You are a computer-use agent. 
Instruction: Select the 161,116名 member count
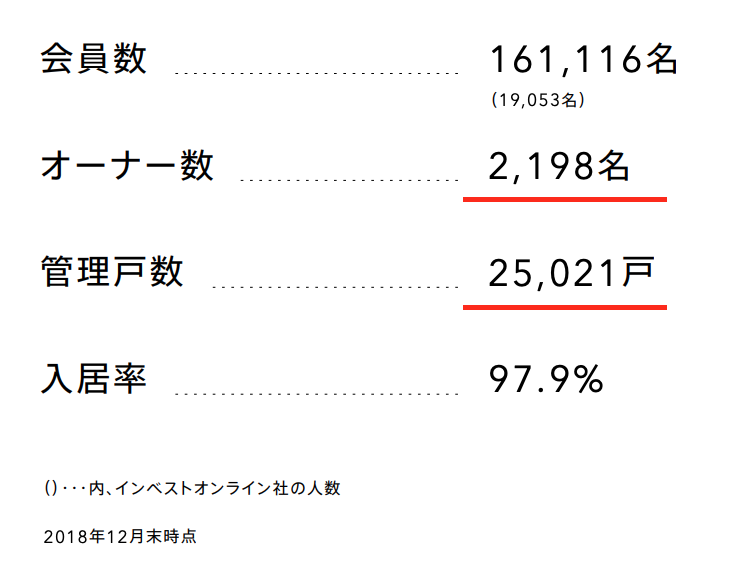[584, 59]
